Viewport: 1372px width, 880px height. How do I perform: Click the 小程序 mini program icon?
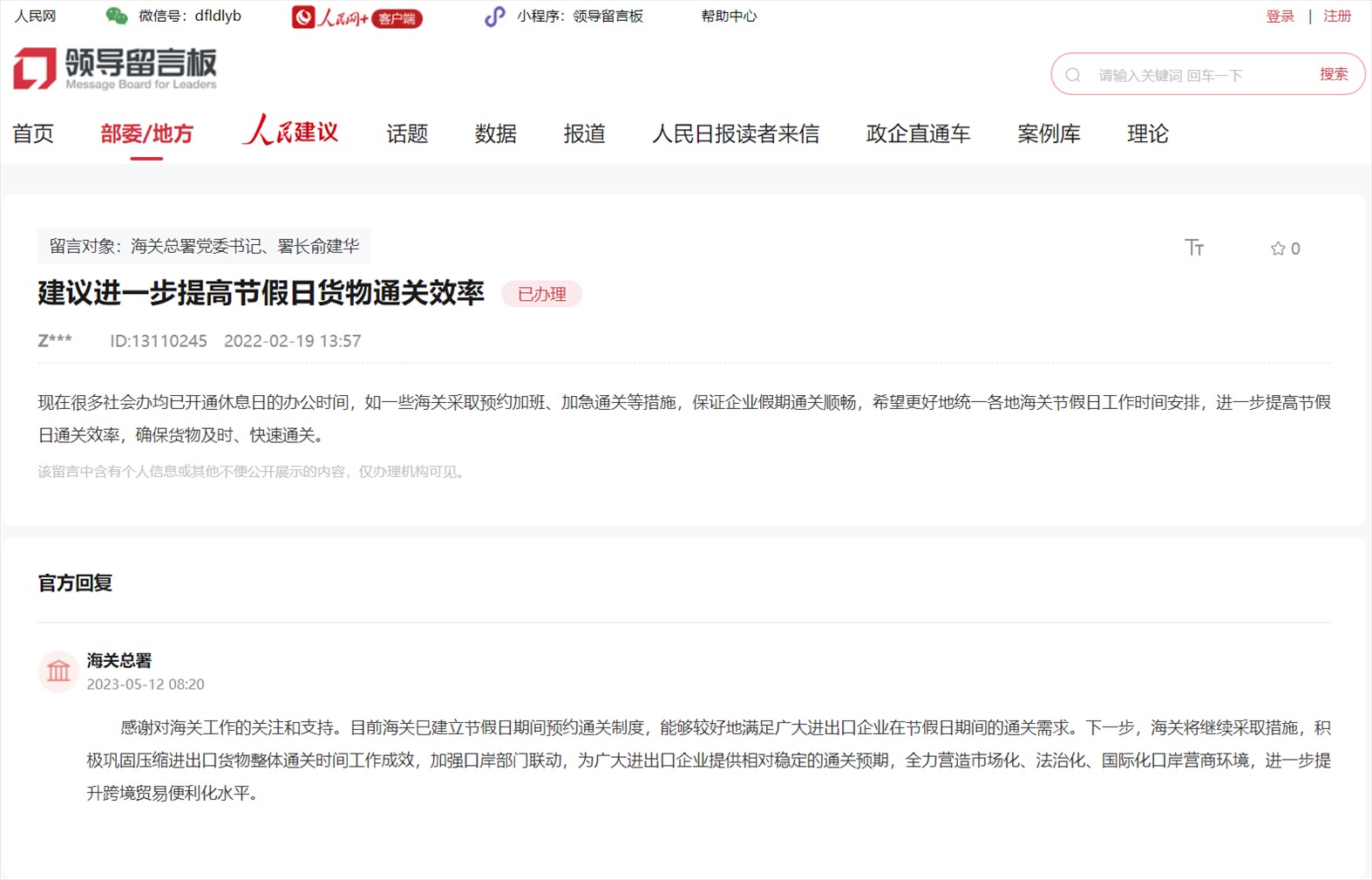(494, 17)
